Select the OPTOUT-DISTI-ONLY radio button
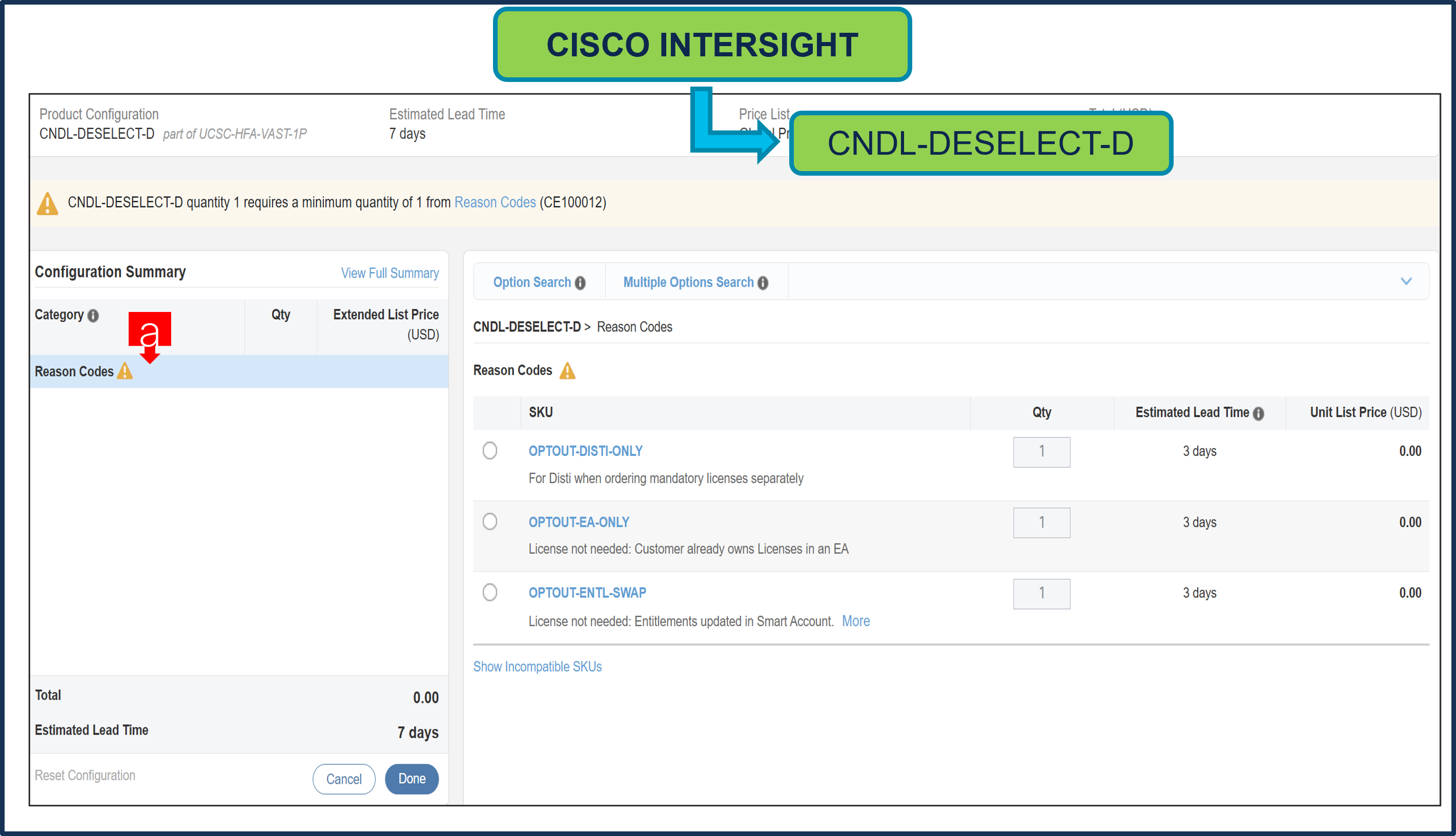 [489, 451]
